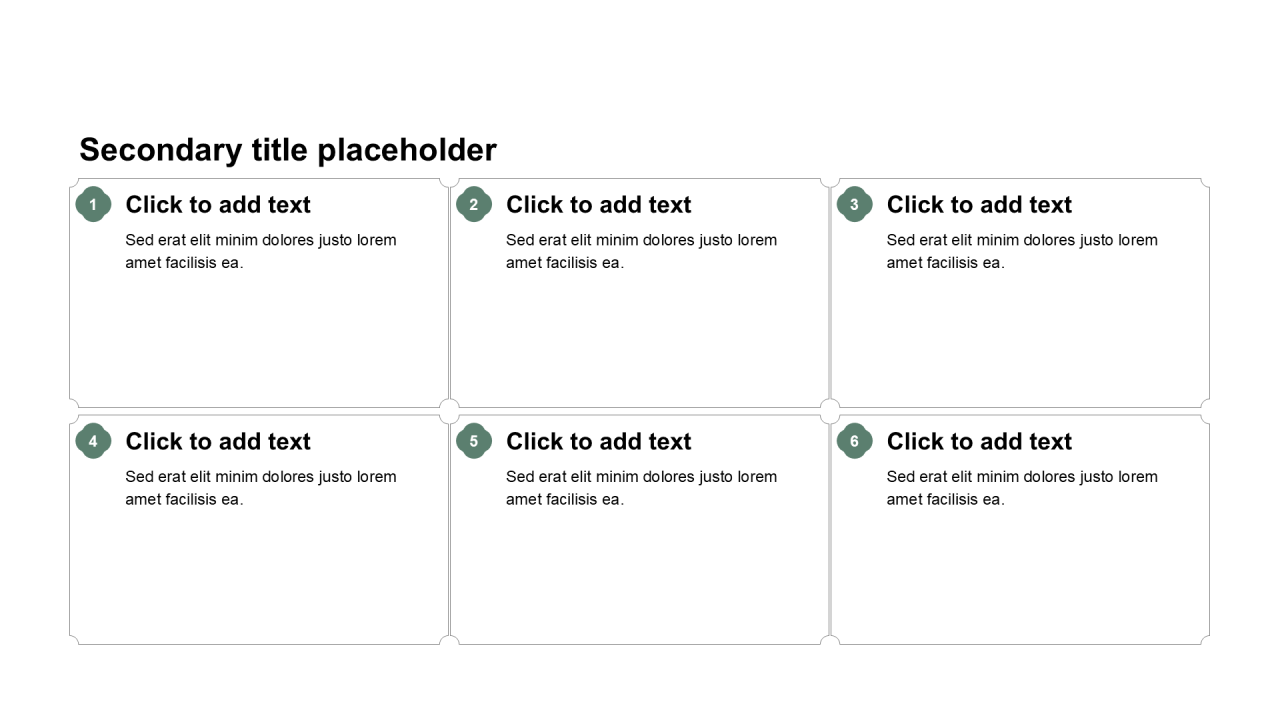This screenshot has height=720, width=1280.
Task: Select the 'Sed erat elit' paragraph in card 6
Action: click(x=1022, y=488)
